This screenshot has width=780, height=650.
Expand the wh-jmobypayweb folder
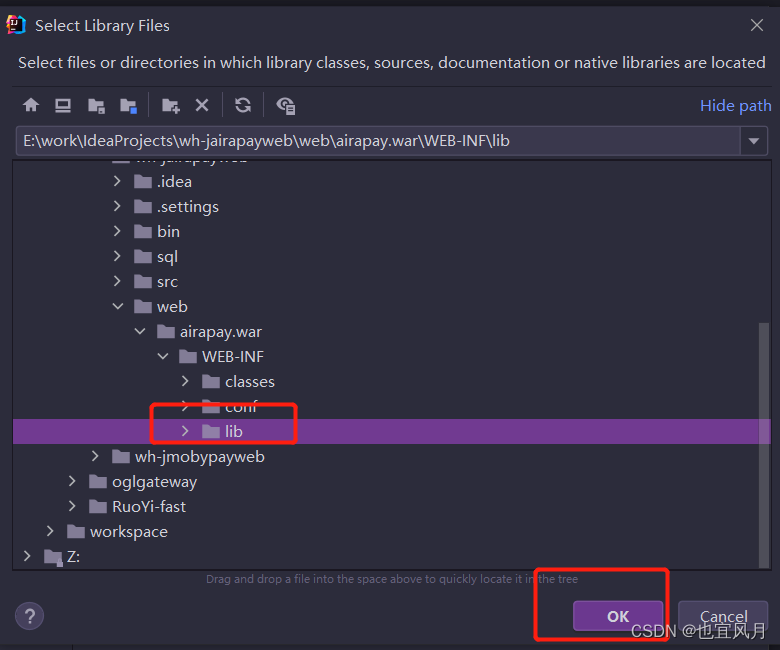point(95,456)
